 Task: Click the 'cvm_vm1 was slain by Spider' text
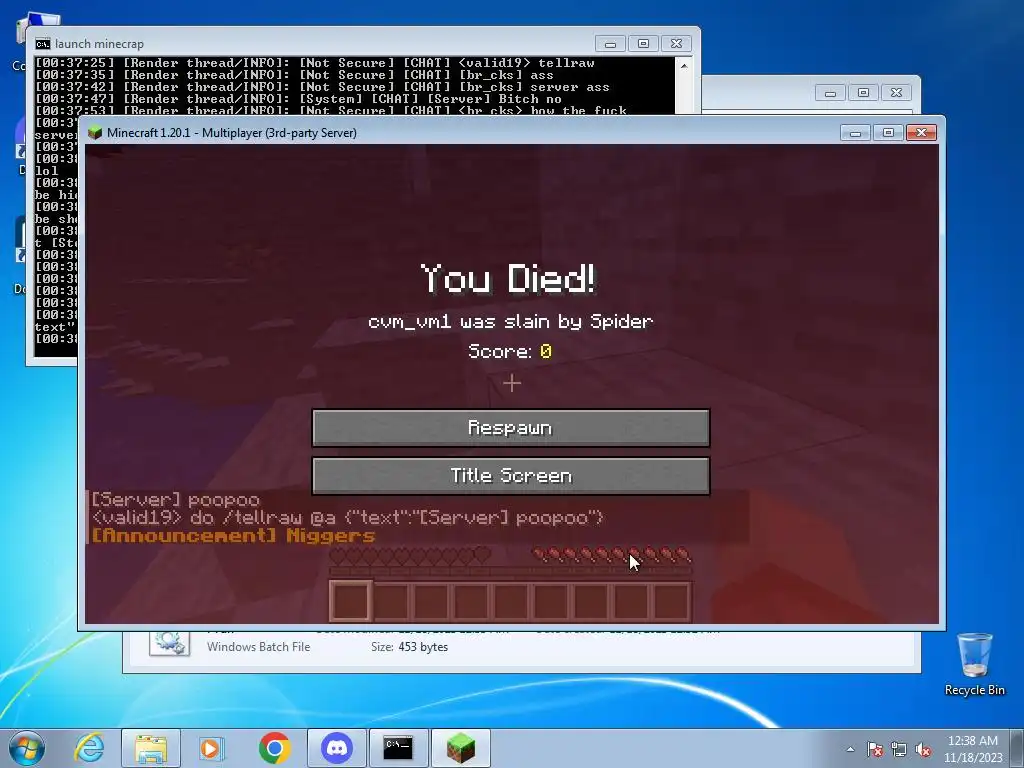pyautogui.click(x=511, y=321)
